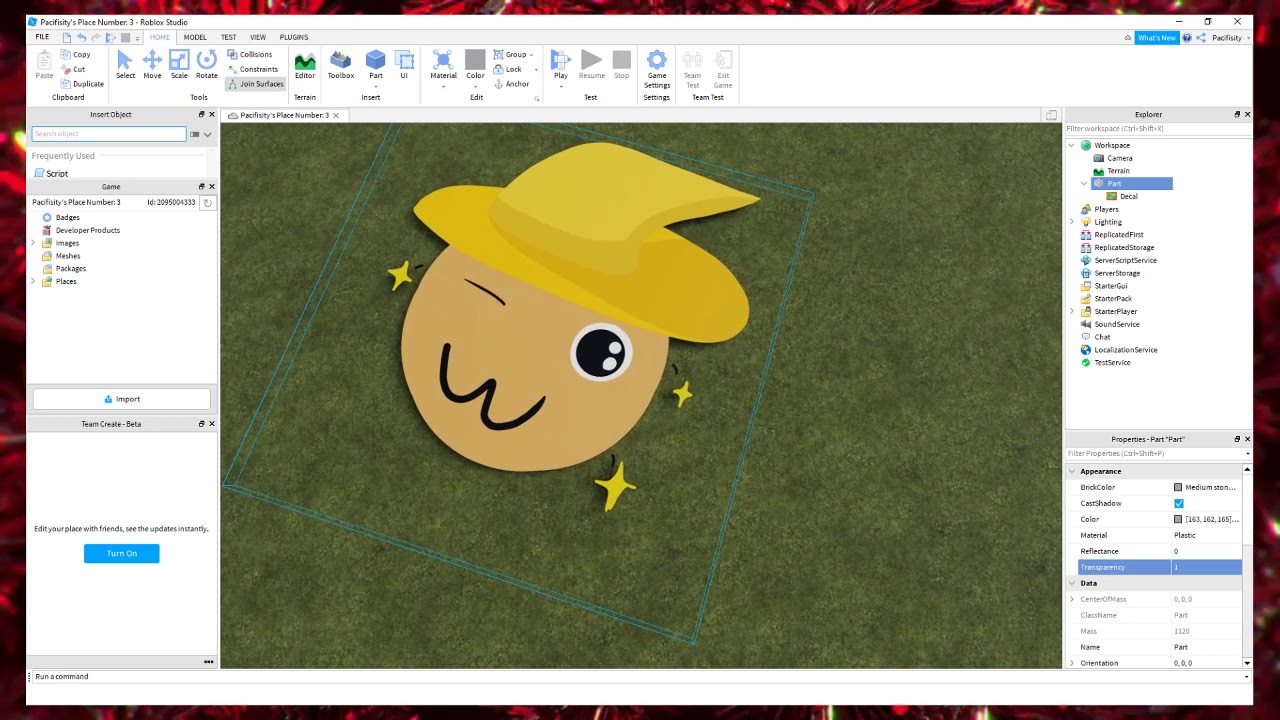The image size is (1280, 720).
Task: Open the Toolbox panel
Action: (x=341, y=65)
